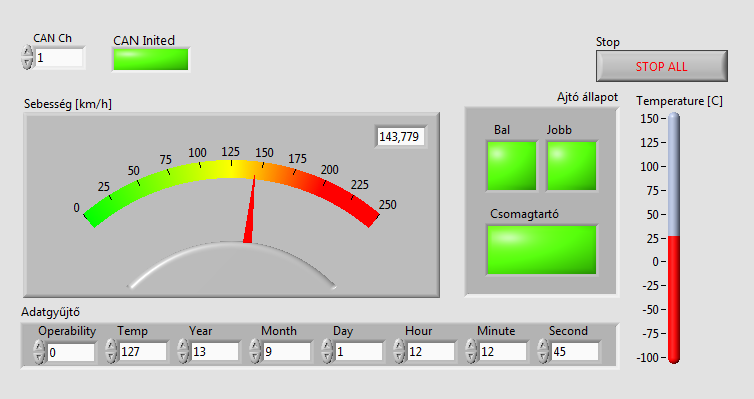This screenshot has height=399, width=754.
Task: Toggle the Bal door indicator
Action: 512,166
